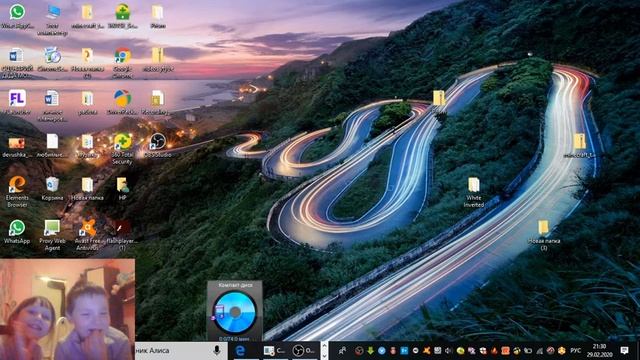Select the Word document beside FL Studio
The height and width of the screenshot is (360, 640).
52,105
